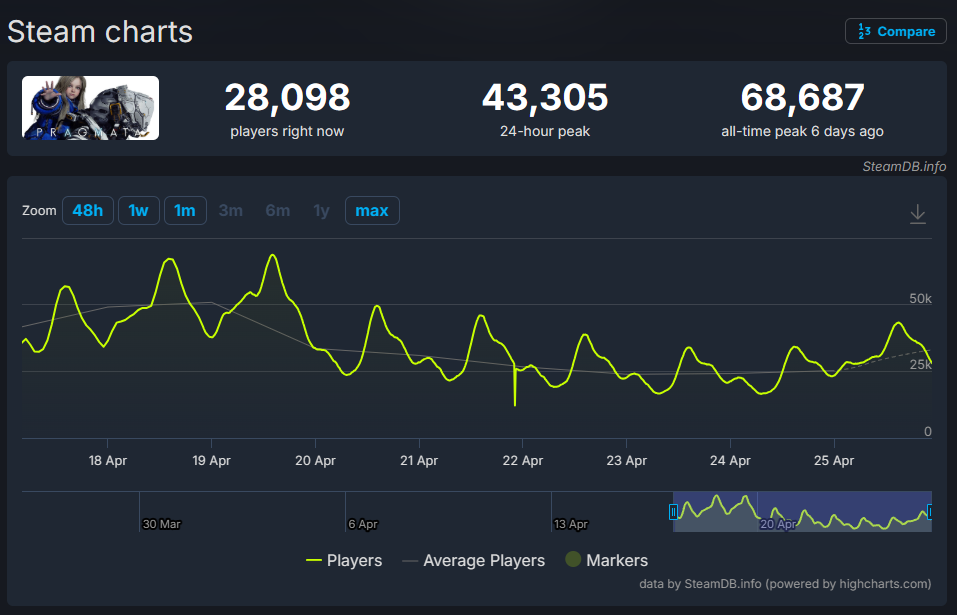957x615 pixels.
Task: Click the 25 Apr axis label
Action: pyautogui.click(x=834, y=461)
